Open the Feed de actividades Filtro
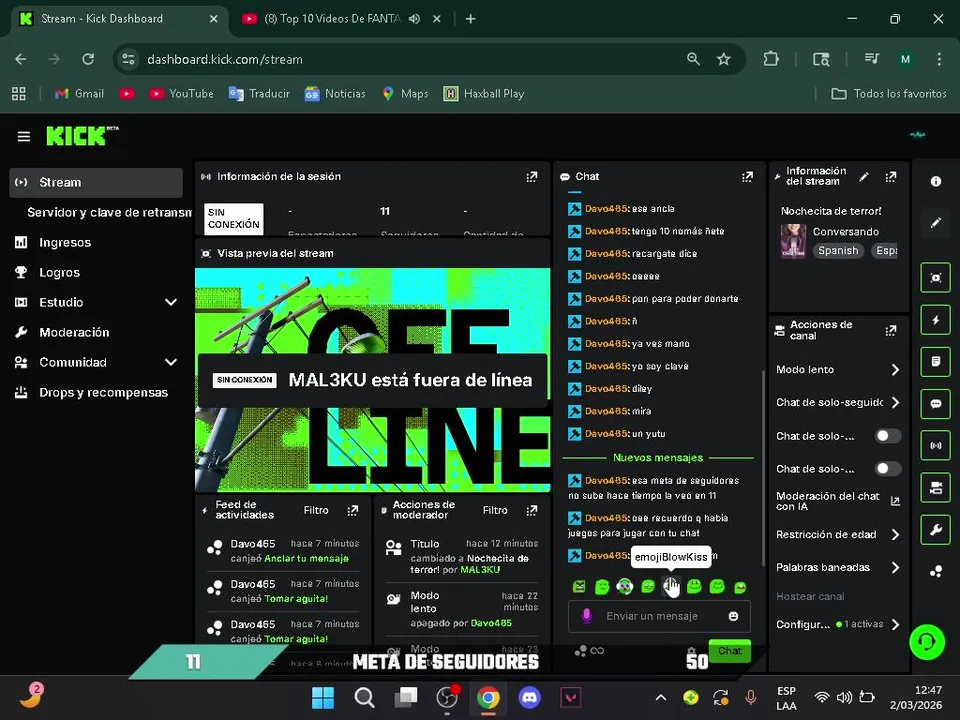Viewport: 960px width, 720px height. click(x=316, y=510)
